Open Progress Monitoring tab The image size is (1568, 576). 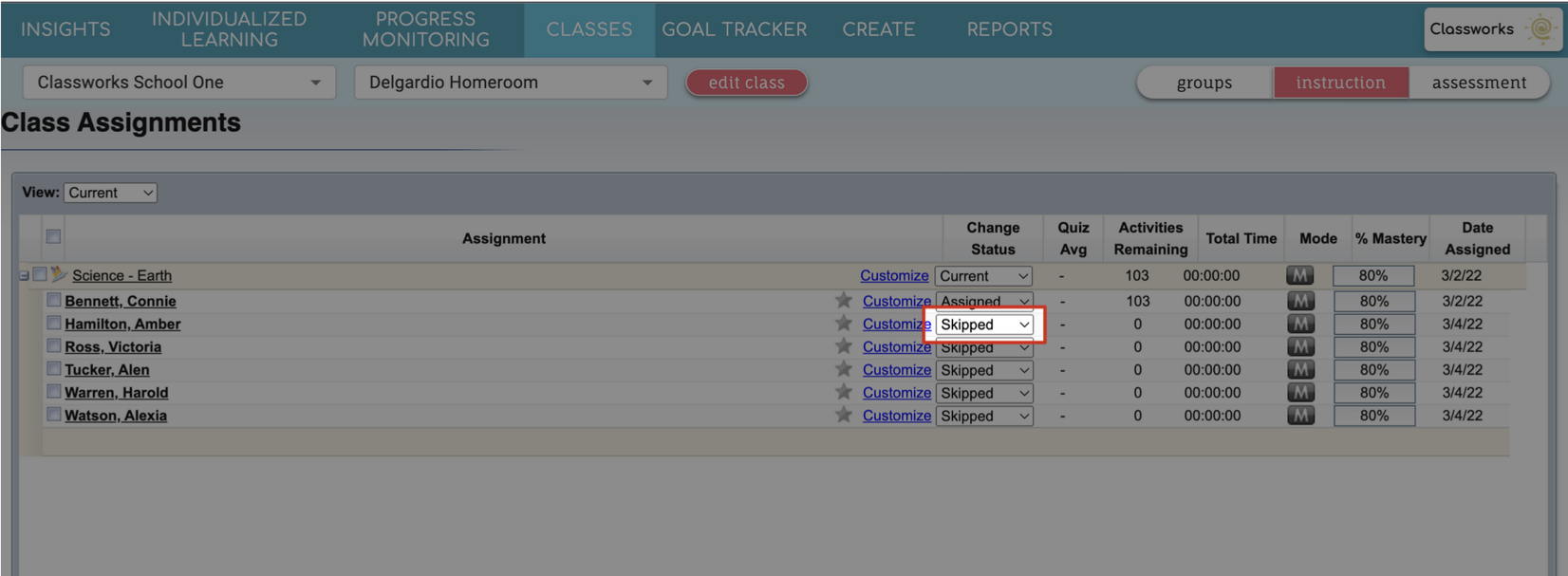426,29
